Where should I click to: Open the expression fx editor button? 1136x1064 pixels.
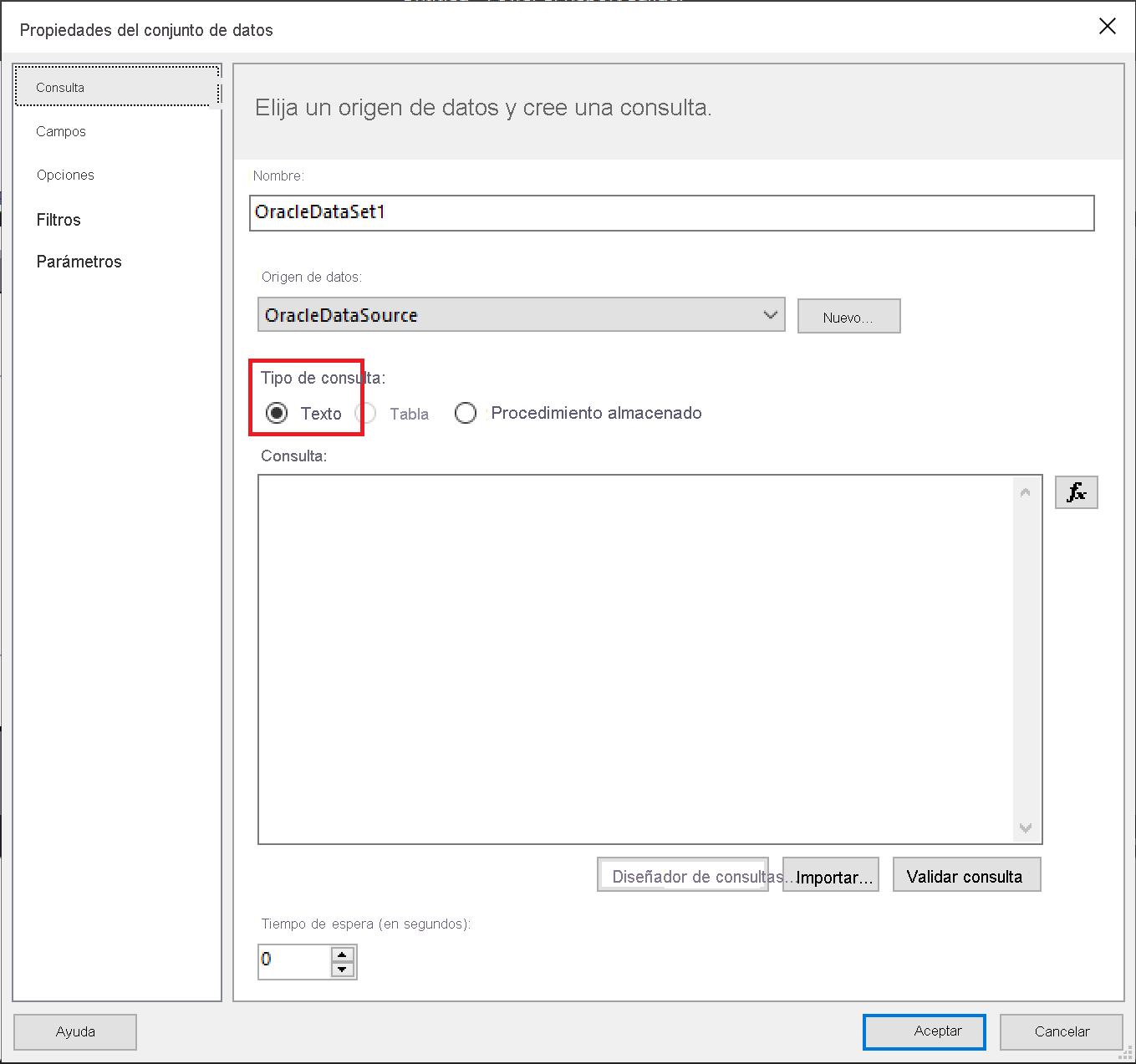[x=1076, y=492]
